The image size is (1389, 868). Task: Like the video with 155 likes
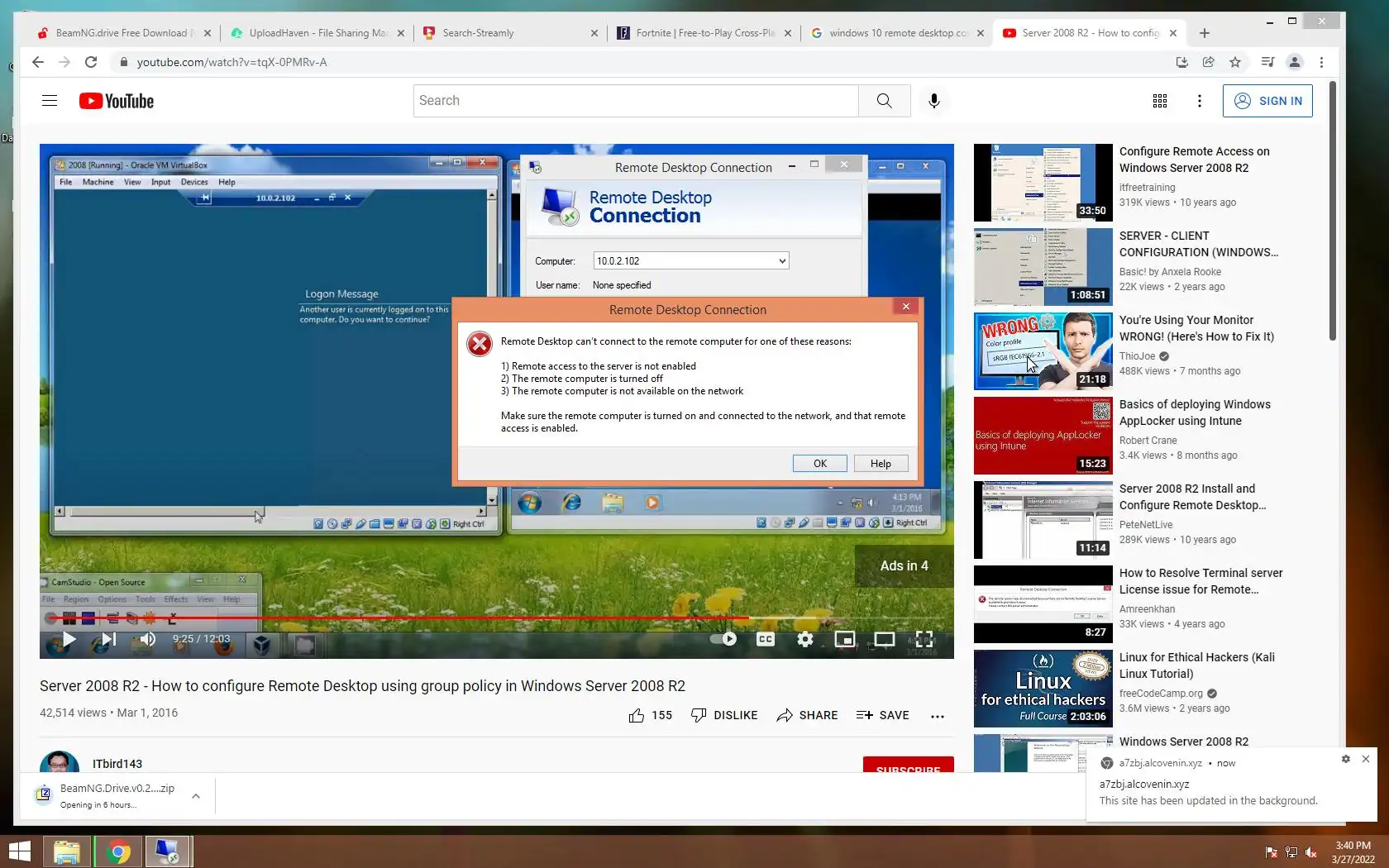(650, 715)
